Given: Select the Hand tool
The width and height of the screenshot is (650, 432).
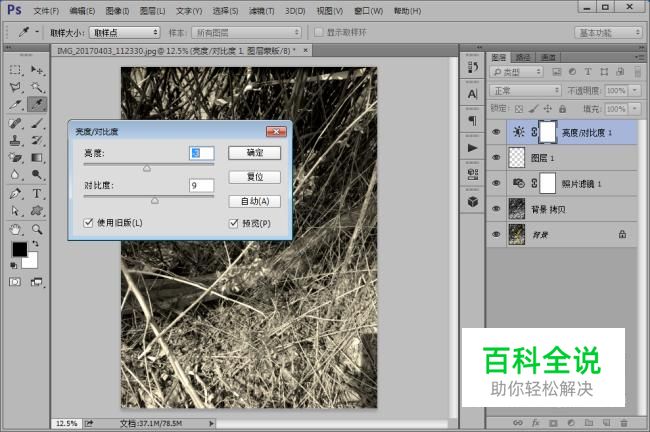Looking at the screenshot, I should tap(15, 229).
